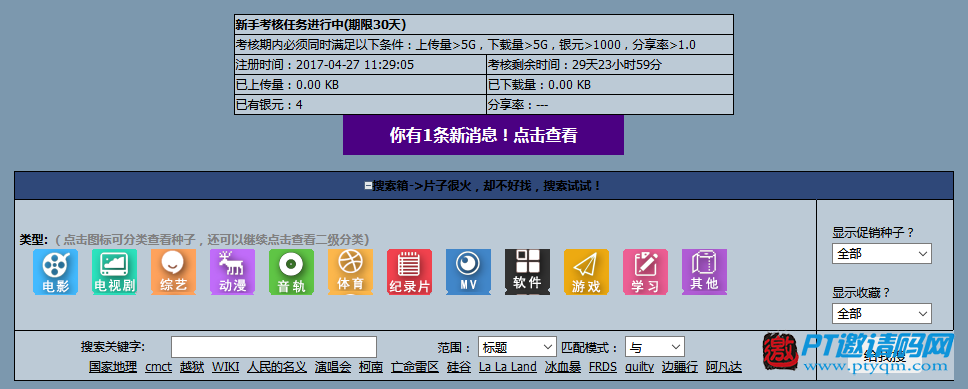Viewport: 968px width, 389px height.
Task: Select the 动漫 category icon
Action: click(x=232, y=272)
